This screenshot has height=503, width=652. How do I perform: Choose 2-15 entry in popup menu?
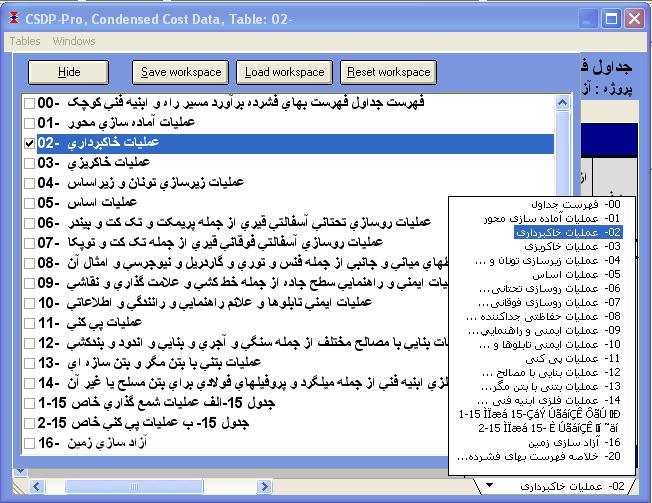(x=549, y=428)
